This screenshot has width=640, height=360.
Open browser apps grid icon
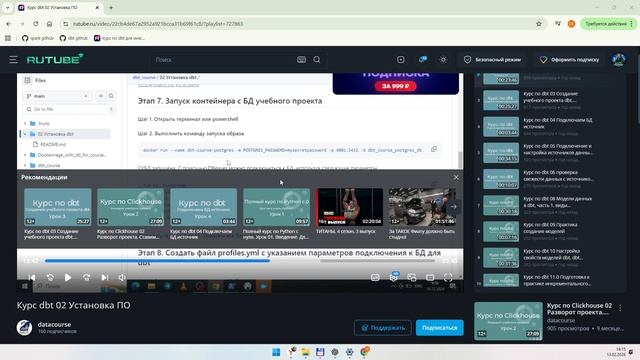[x=8, y=38]
